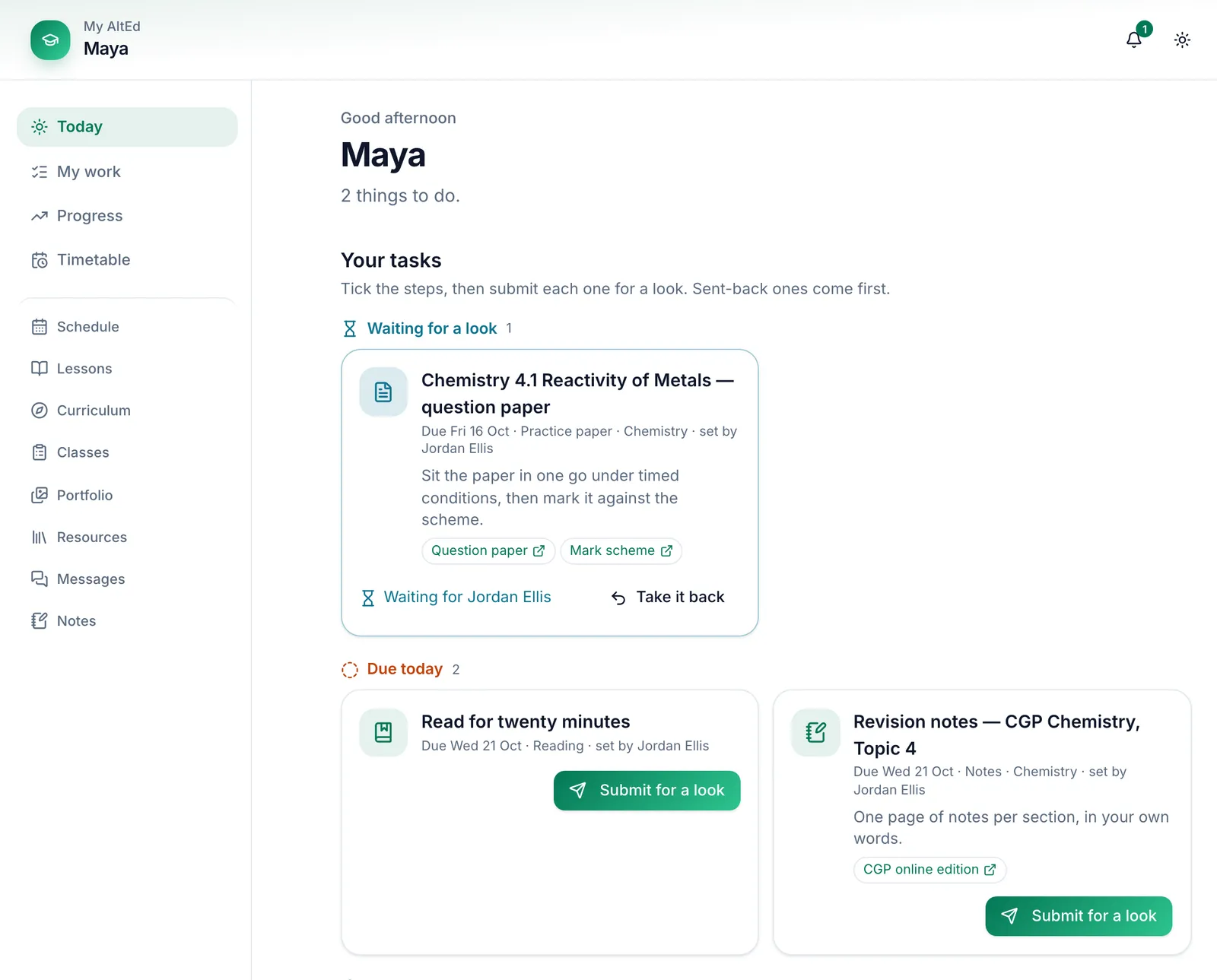
Task: Click the reading task book icon
Action: point(383,733)
